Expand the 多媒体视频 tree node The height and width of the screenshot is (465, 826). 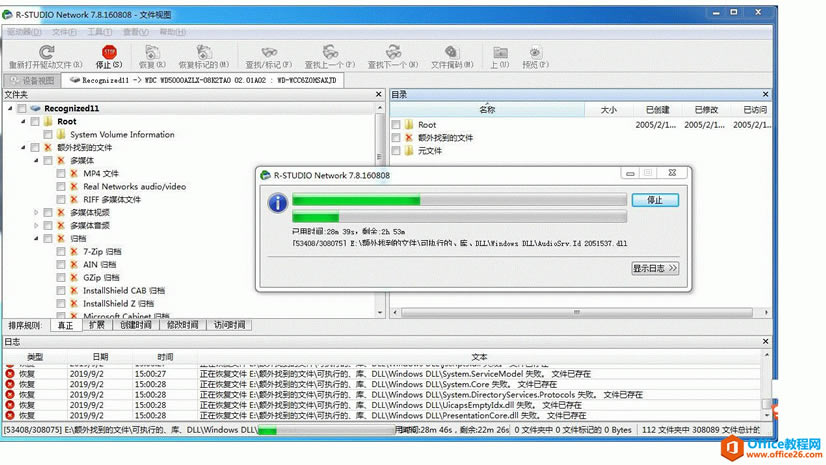pyautogui.click(x=36, y=213)
